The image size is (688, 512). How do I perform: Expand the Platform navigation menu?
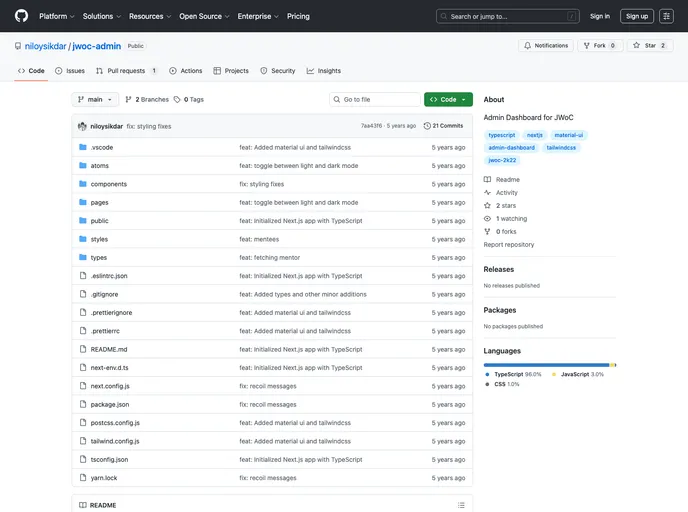[56, 16]
